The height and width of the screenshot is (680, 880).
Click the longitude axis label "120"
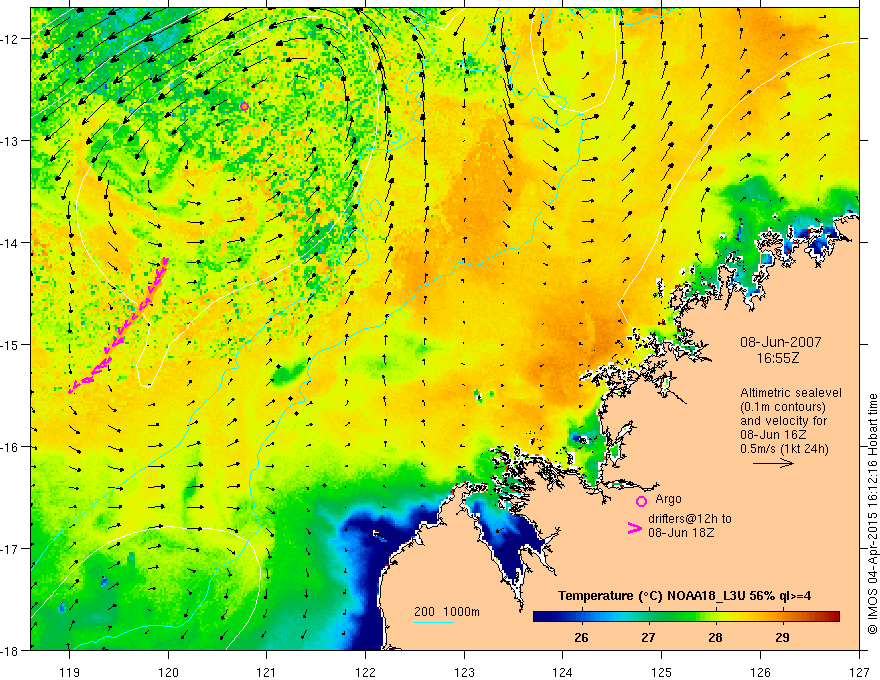(168, 672)
